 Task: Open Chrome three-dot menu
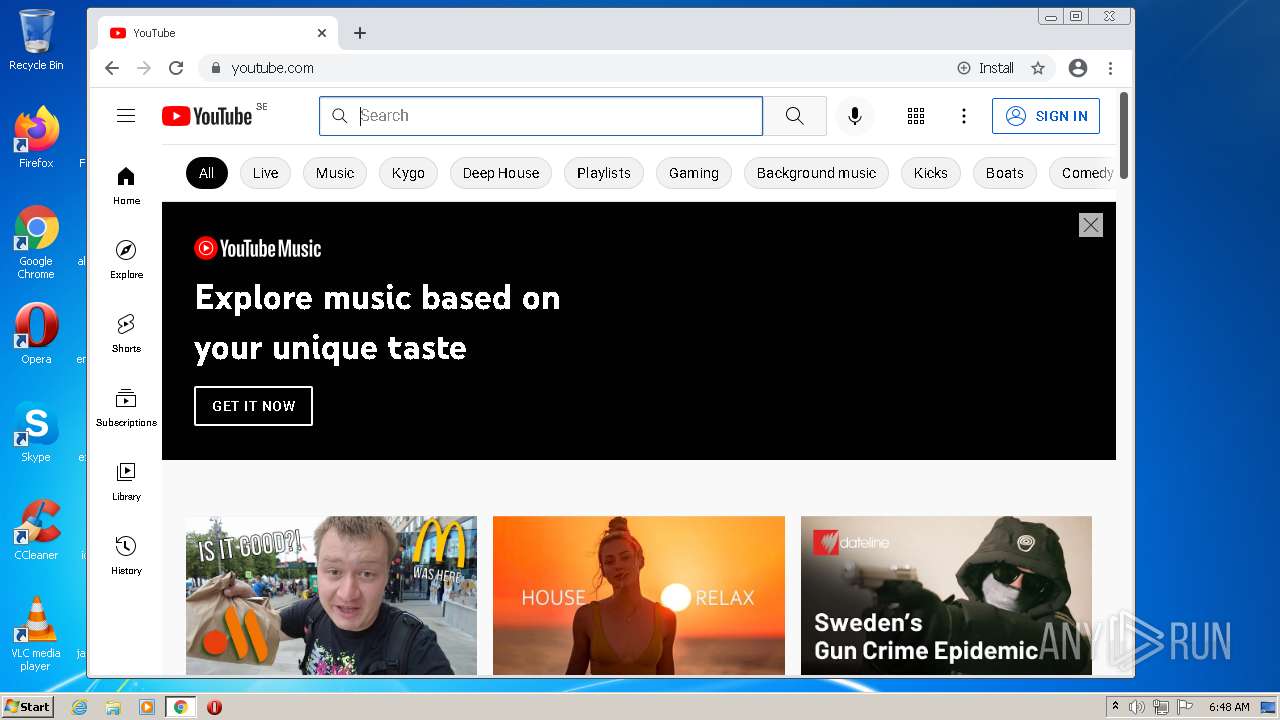[1110, 68]
